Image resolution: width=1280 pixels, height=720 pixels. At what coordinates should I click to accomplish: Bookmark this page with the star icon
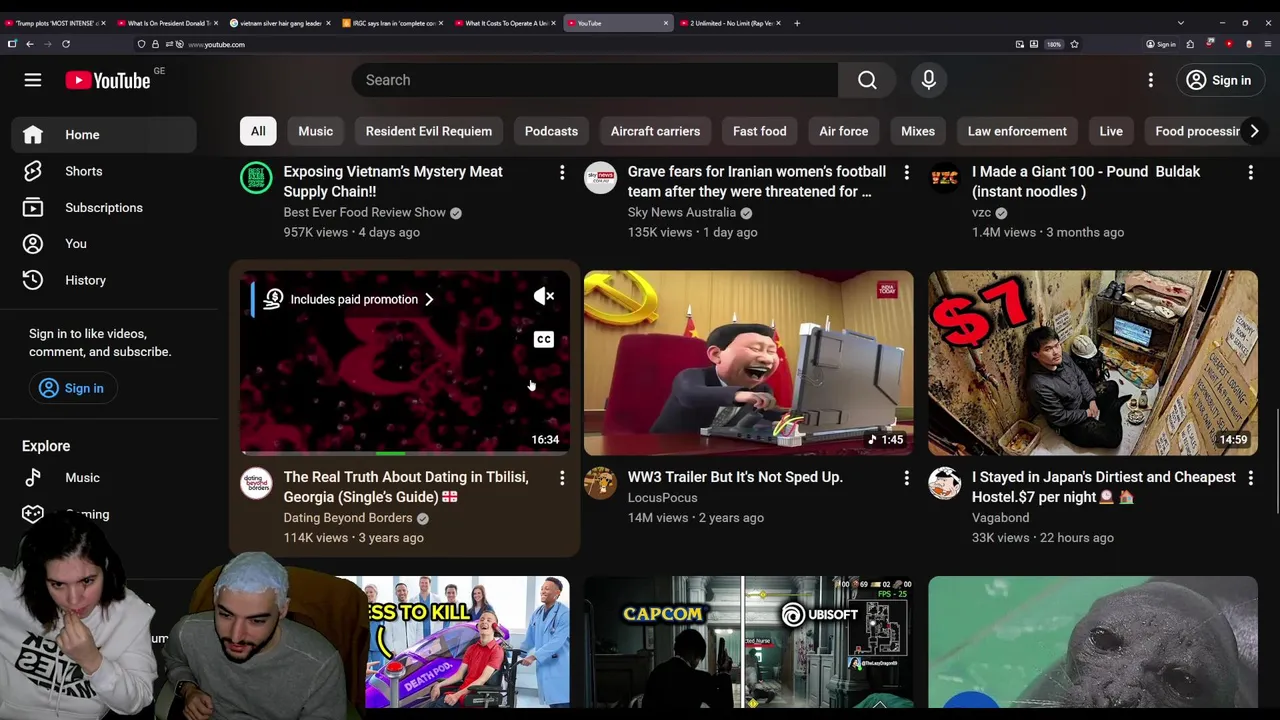[1074, 44]
